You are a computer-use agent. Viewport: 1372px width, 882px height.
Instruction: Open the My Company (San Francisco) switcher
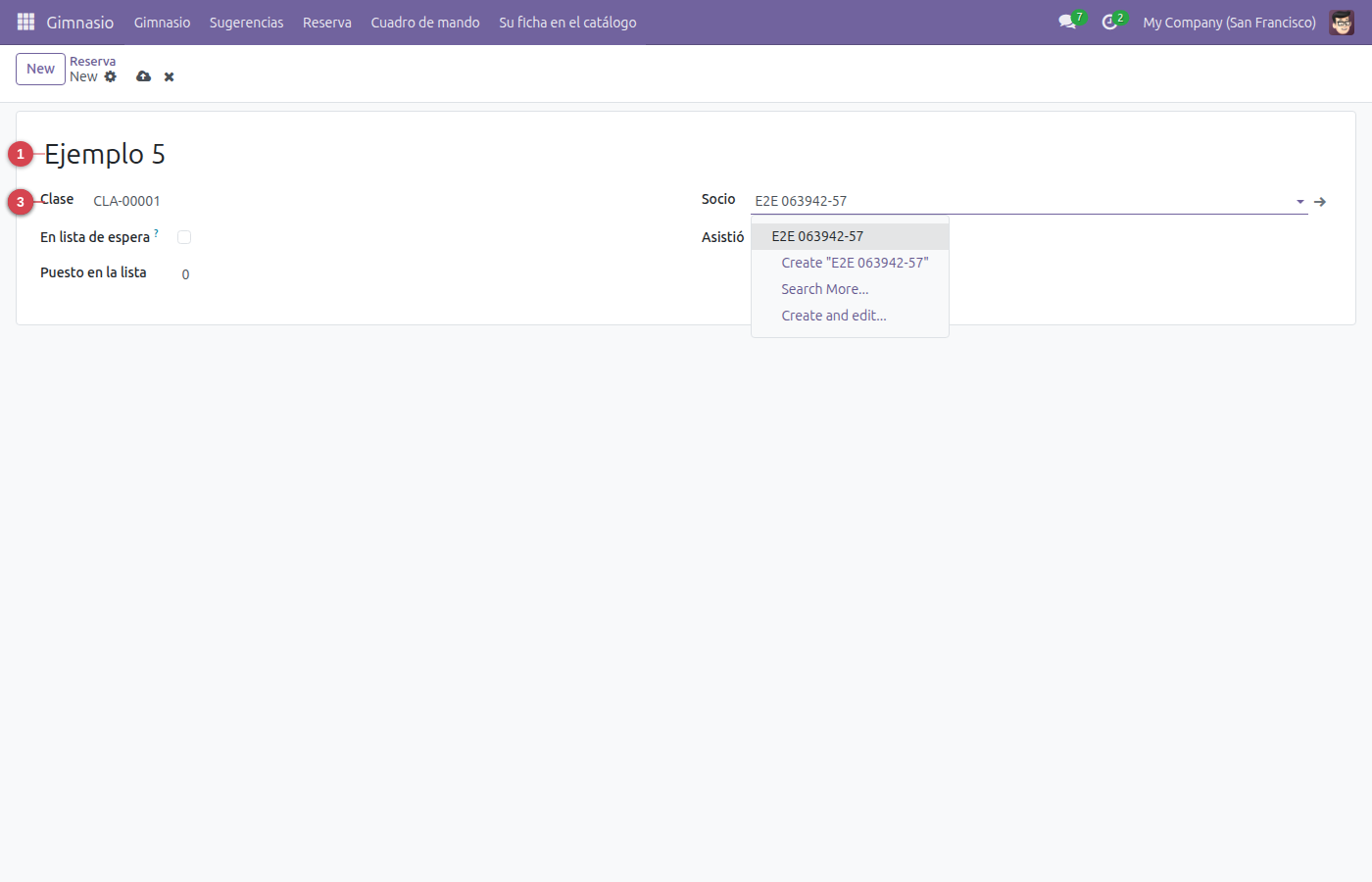coord(1229,22)
